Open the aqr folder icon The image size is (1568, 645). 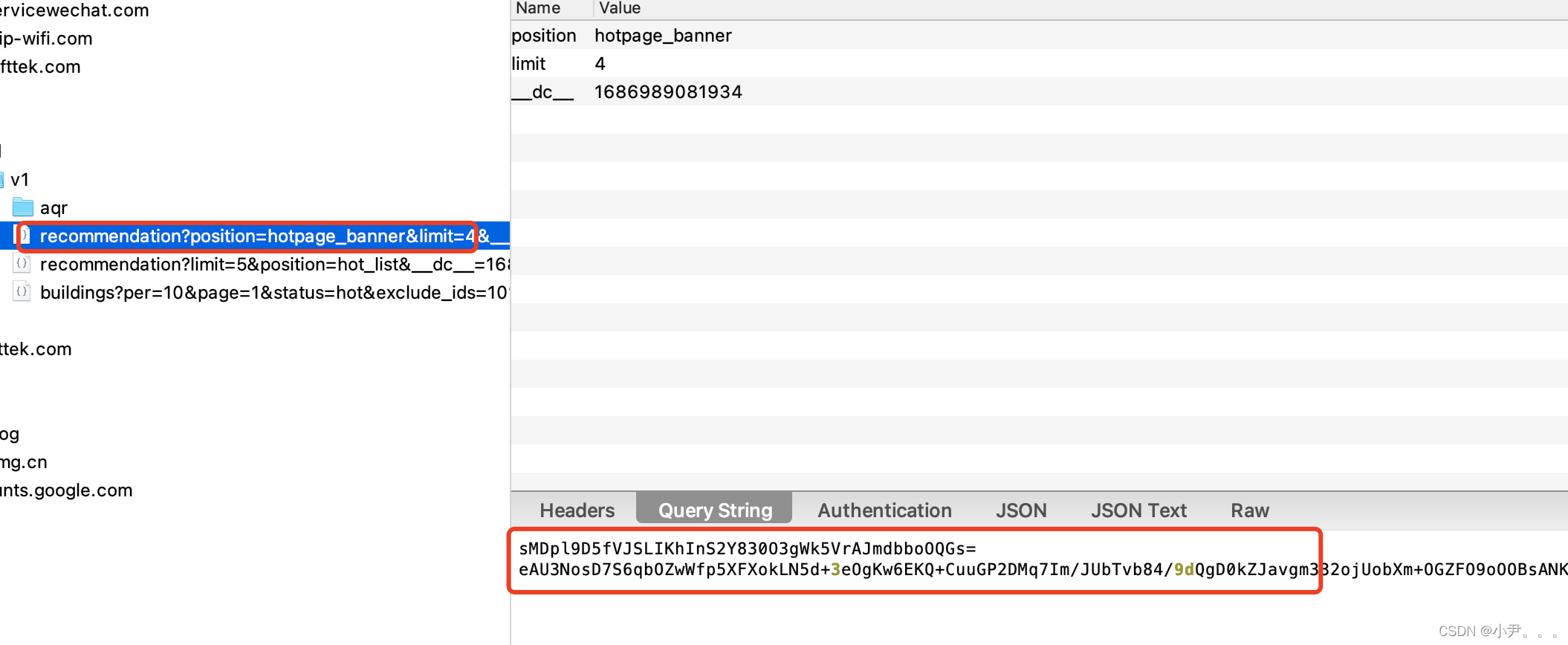coord(23,207)
